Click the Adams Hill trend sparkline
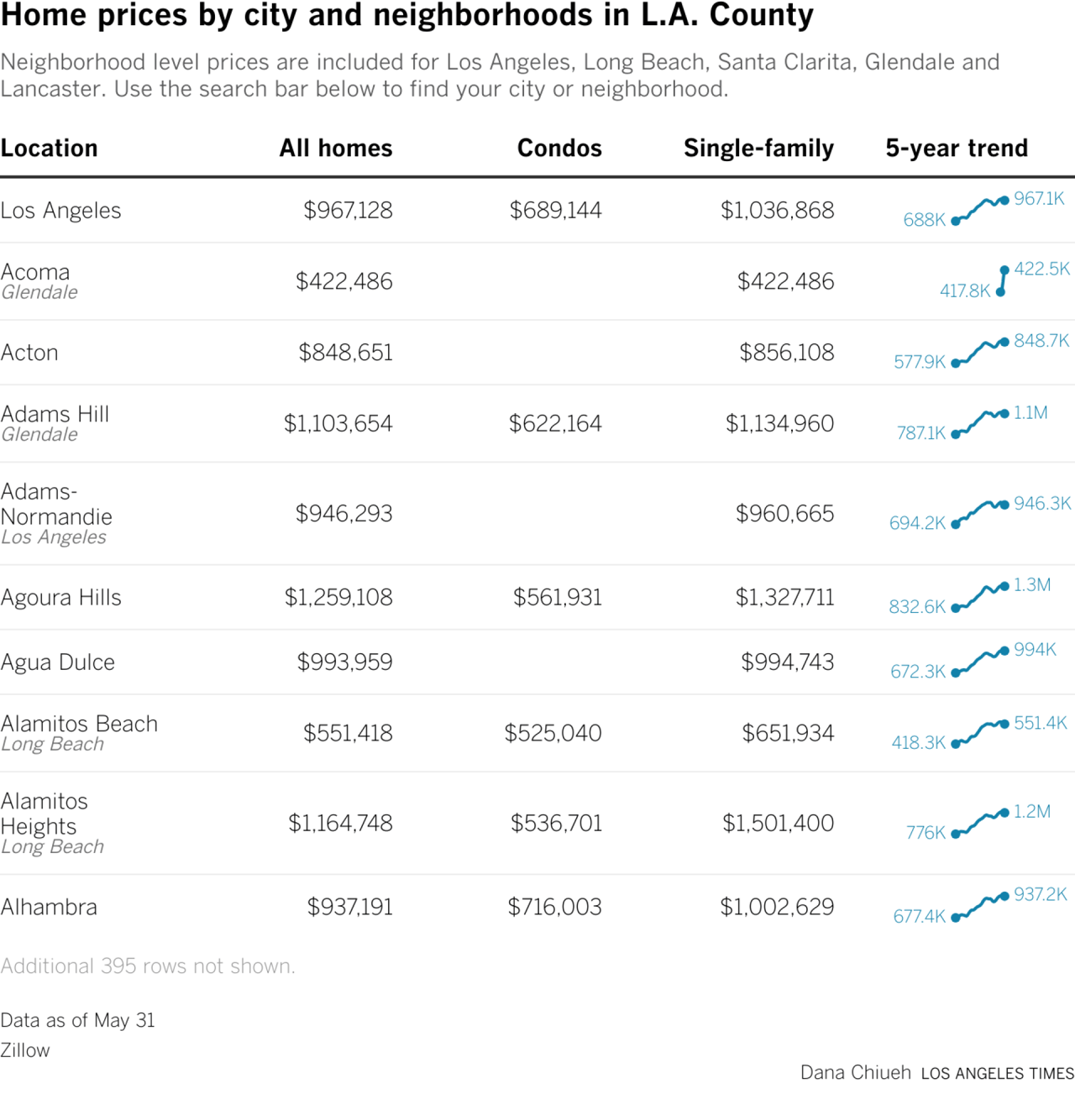The height and width of the screenshot is (1120, 1075). [x=980, y=422]
